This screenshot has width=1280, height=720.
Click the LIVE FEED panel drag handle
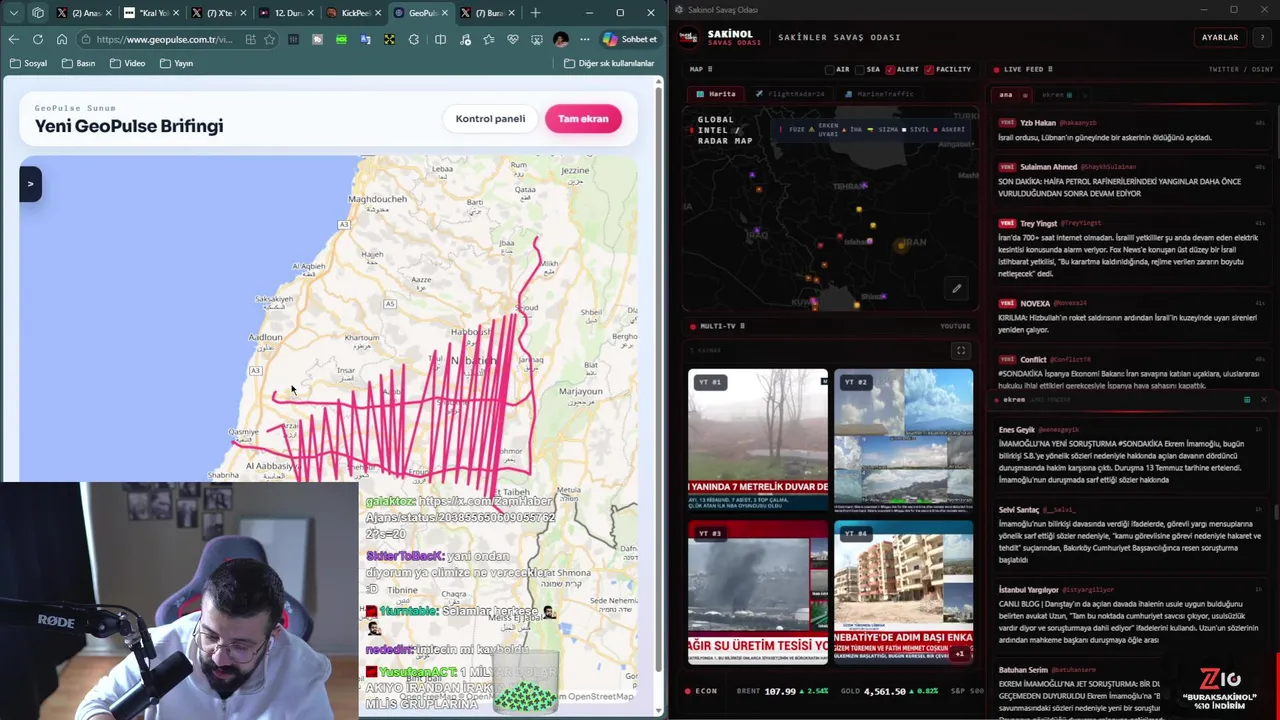click(x=1050, y=69)
